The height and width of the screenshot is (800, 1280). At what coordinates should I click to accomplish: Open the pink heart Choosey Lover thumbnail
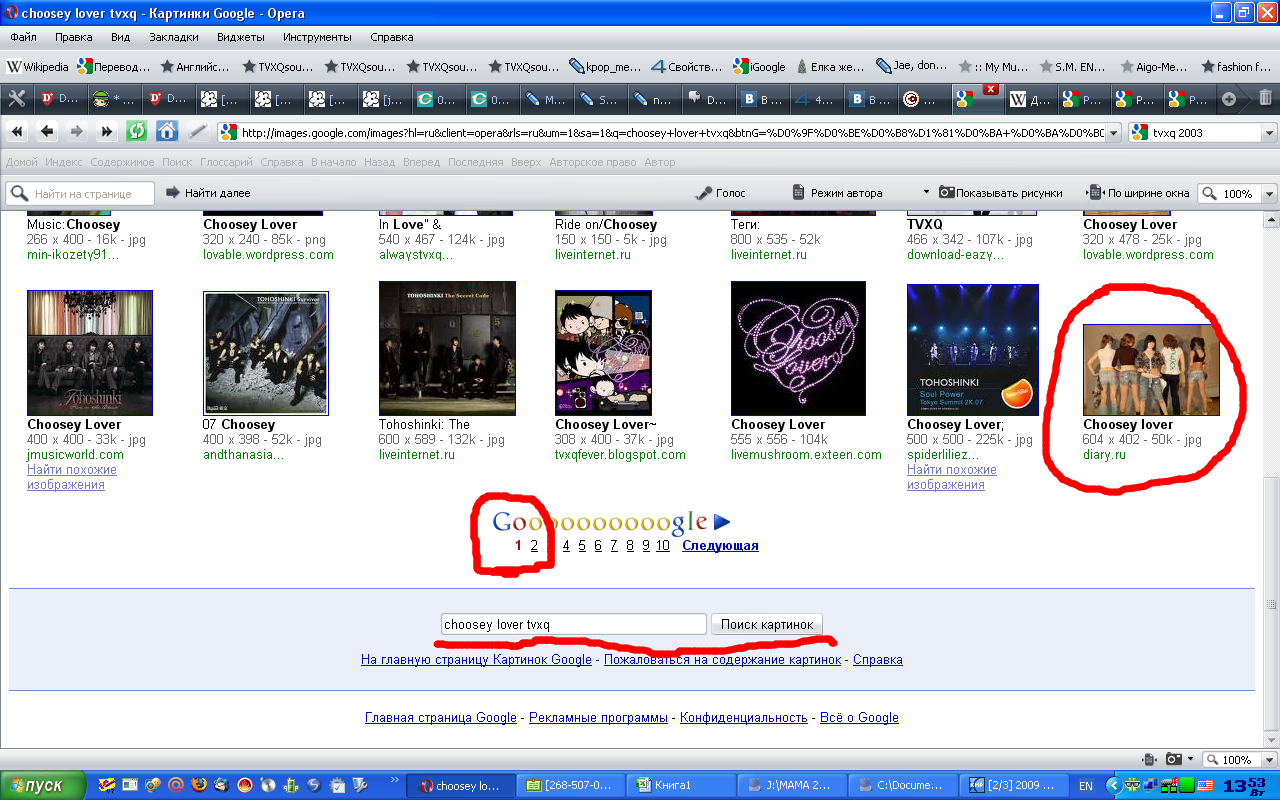coord(798,348)
